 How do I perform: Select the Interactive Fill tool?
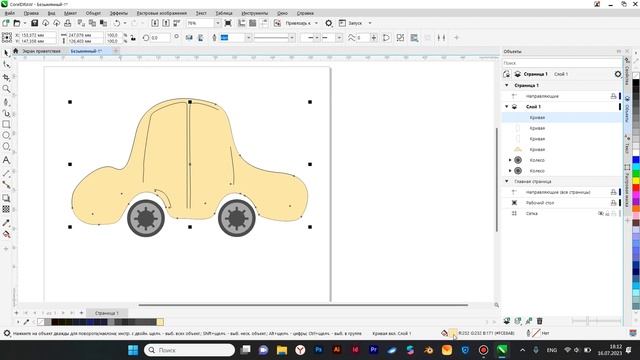click(x=6, y=234)
